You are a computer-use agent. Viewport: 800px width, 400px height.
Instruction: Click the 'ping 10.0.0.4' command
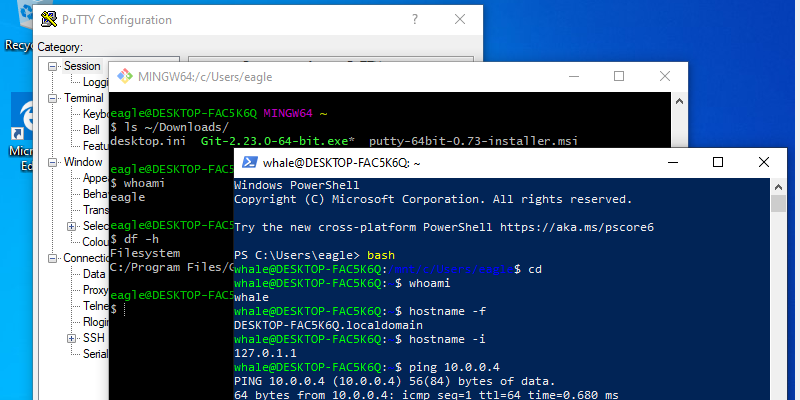point(455,367)
